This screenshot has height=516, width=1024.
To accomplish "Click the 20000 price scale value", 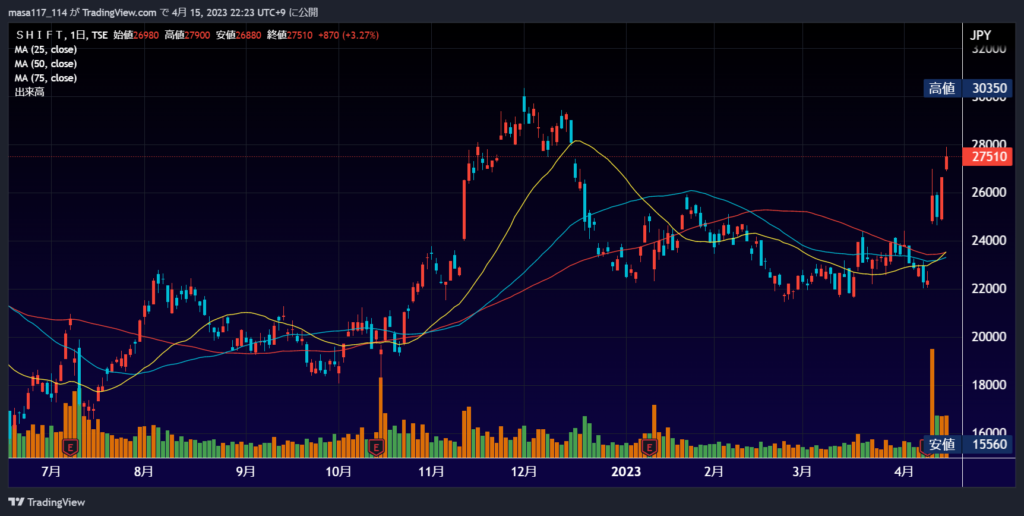I will coord(987,336).
